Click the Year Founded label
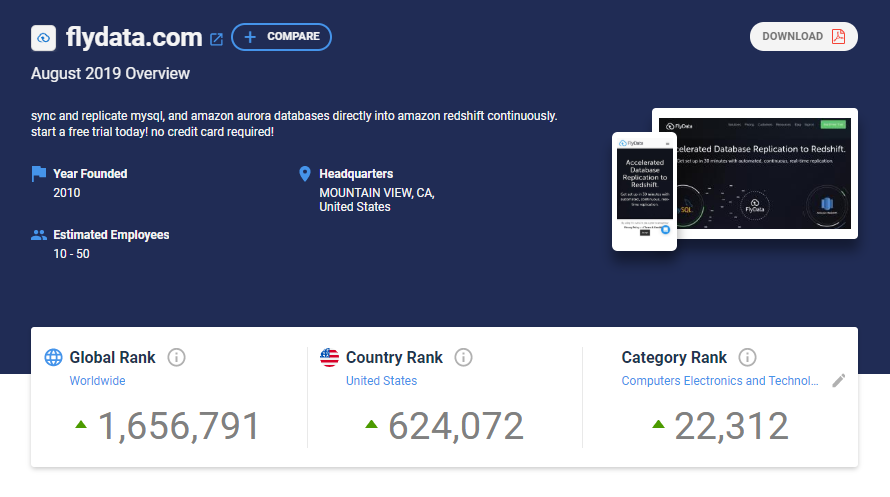The image size is (890, 497). click(x=90, y=174)
